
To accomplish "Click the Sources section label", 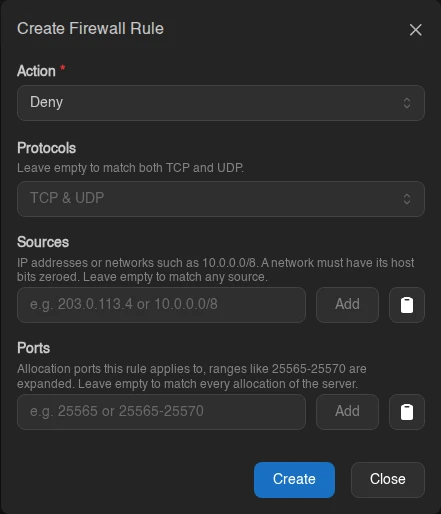I will pyautogui.click(x=43, y=242).
